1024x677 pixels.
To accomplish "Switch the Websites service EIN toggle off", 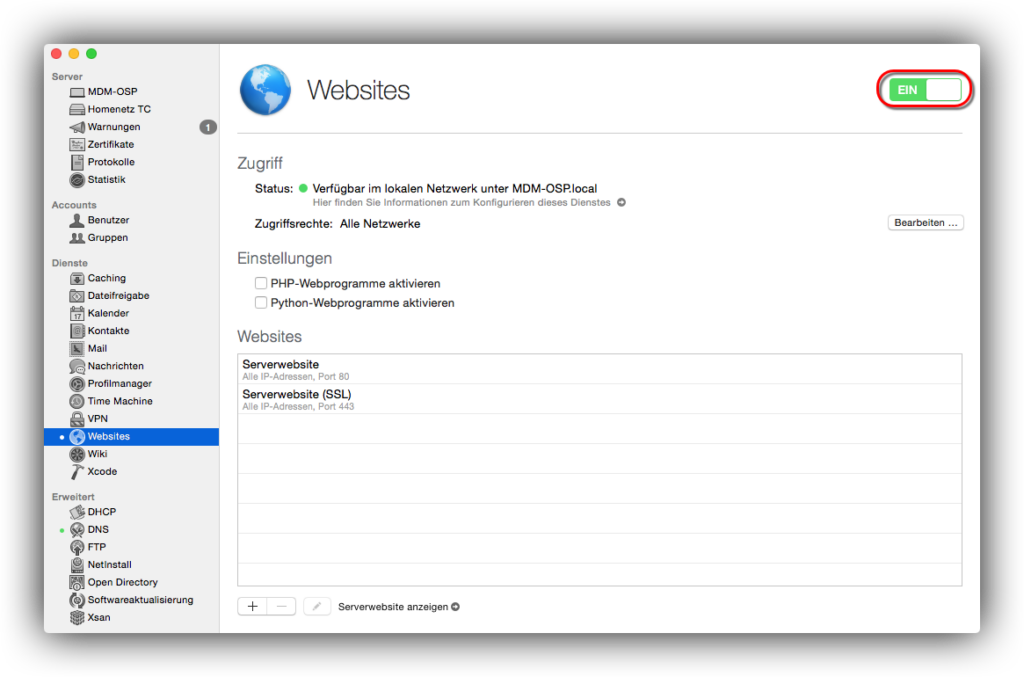I will coord(925,90).
